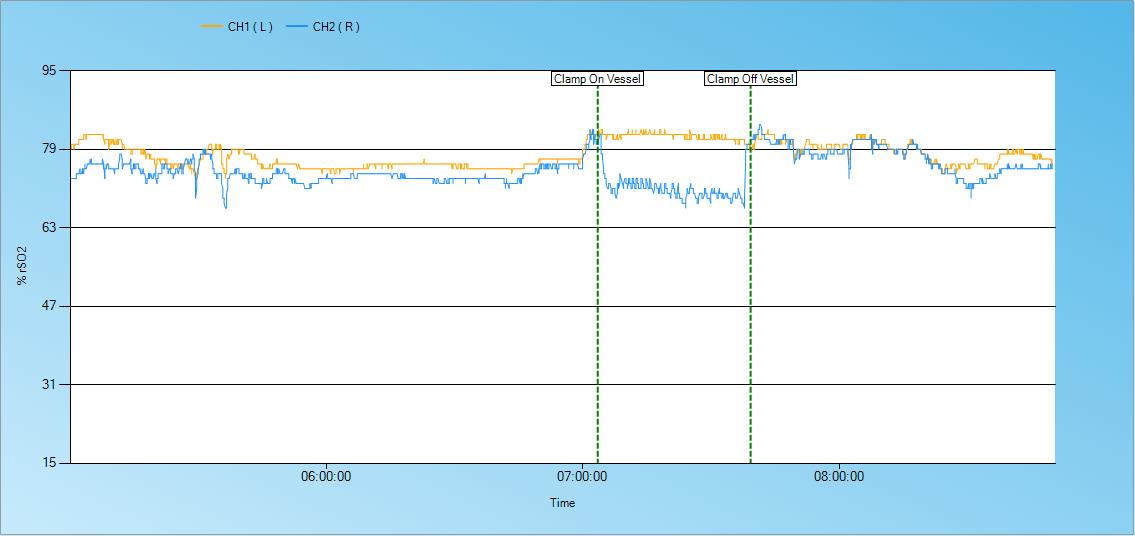
Task: Select the orange CH1 legend line swatch
Action: point(212,27)
